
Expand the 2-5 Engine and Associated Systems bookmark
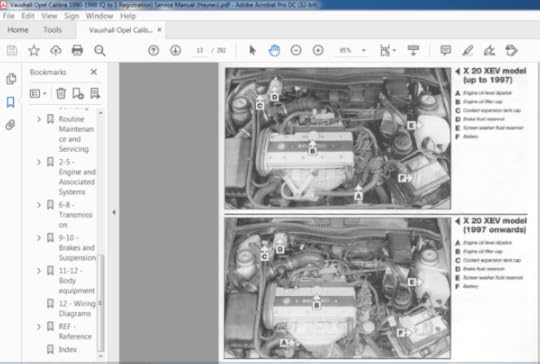(39, 162)
